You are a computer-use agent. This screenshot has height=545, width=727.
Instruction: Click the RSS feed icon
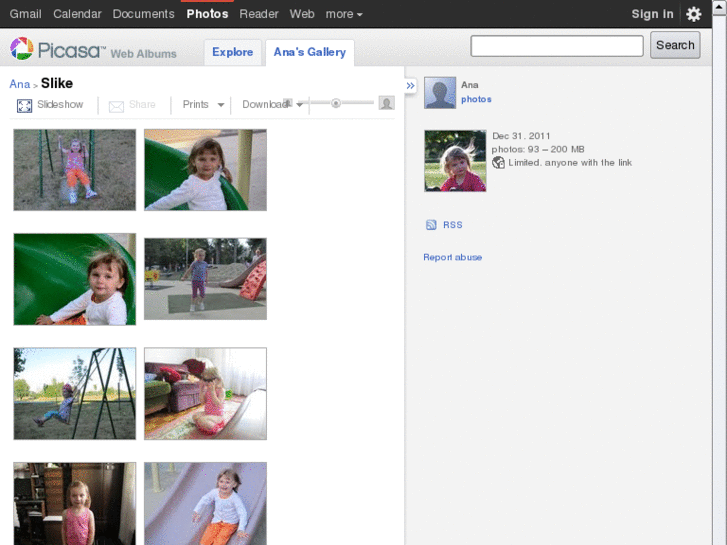[431, 225]
